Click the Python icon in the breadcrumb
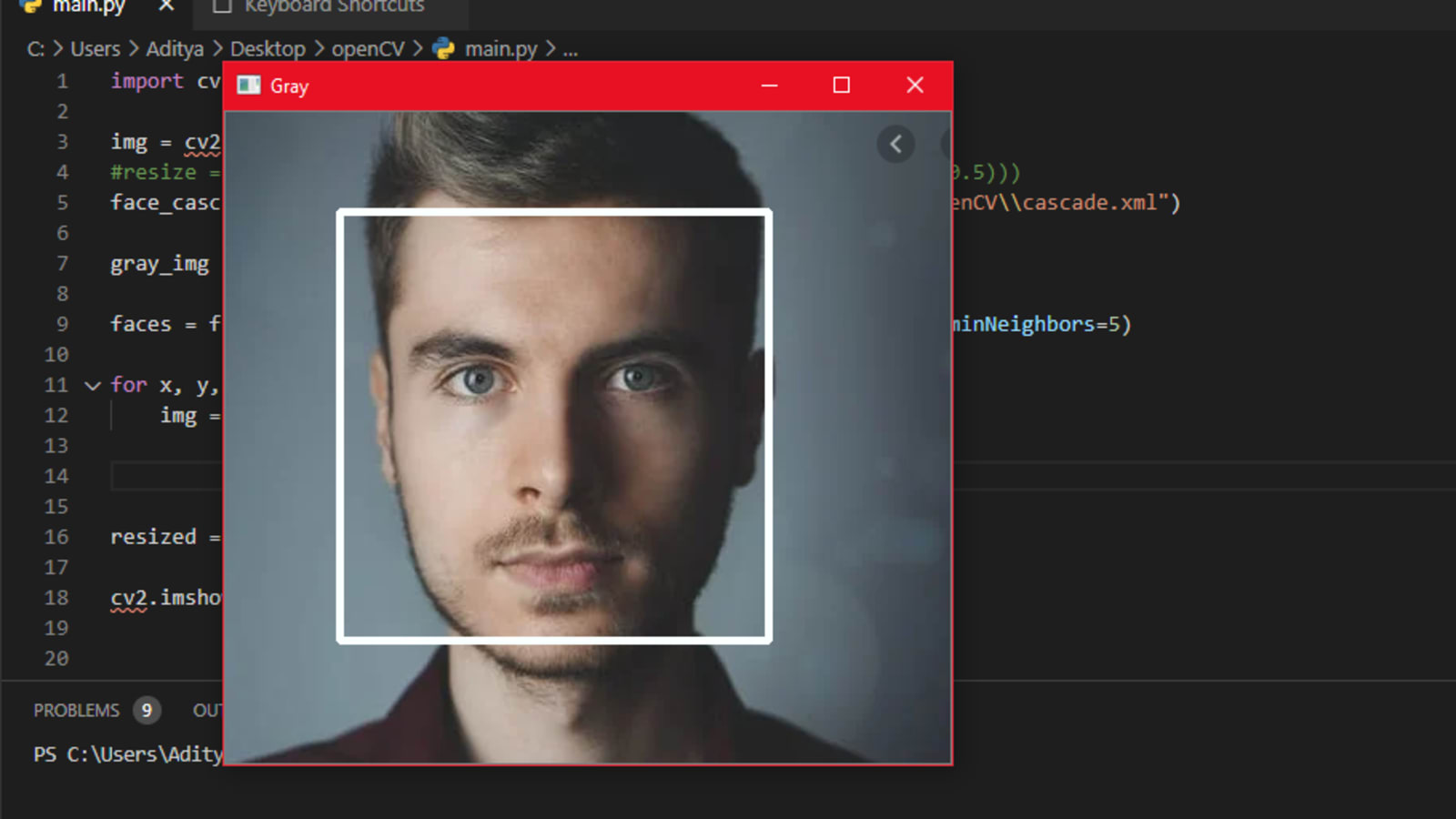The image size is (1456, 819). [443, 49]
